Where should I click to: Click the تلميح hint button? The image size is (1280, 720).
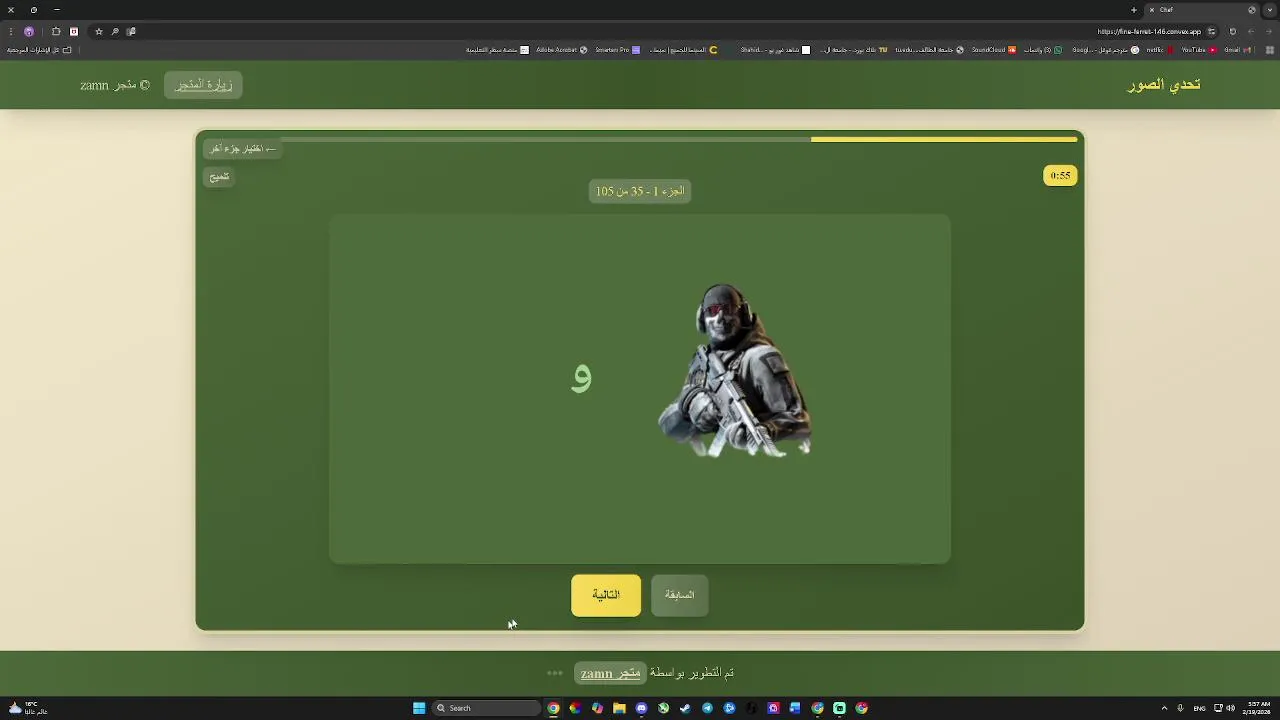point(219,177)
